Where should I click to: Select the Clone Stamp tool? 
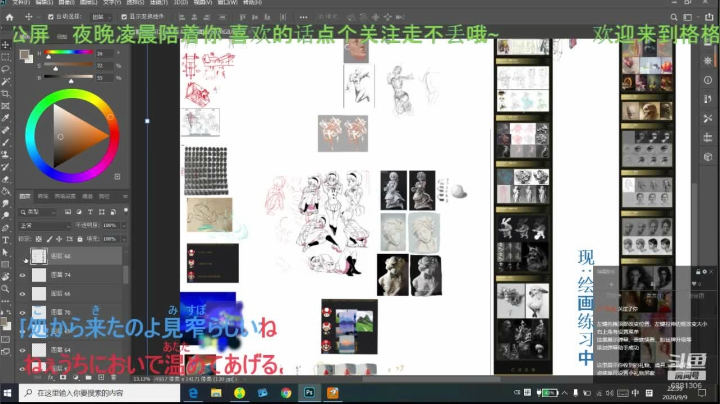[x=6, y=155]
